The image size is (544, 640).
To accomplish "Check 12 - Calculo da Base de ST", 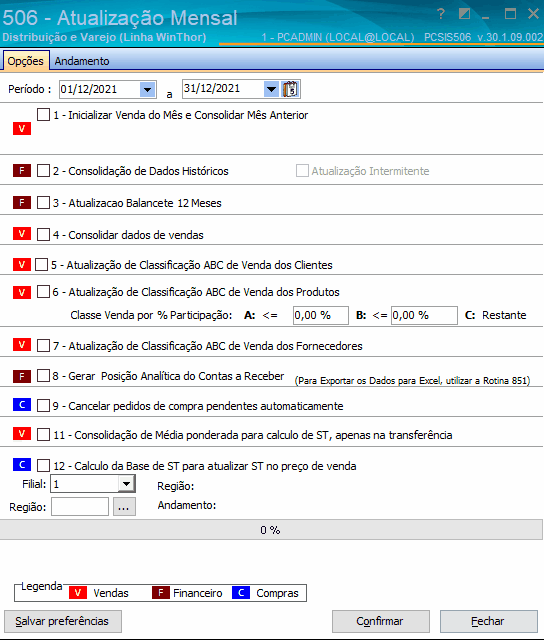I will pyautogui.click(x=43, y=466).
